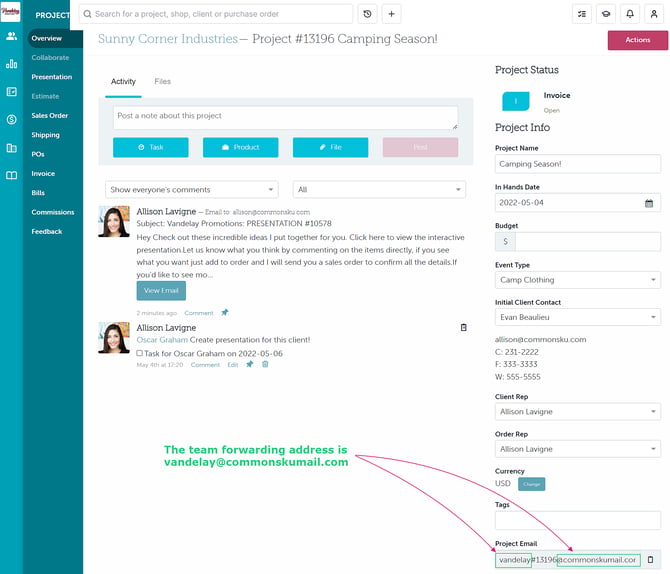Pin the Oscar Graham task note
Viewport: 670px width, 574px height.
coord(250,364)
